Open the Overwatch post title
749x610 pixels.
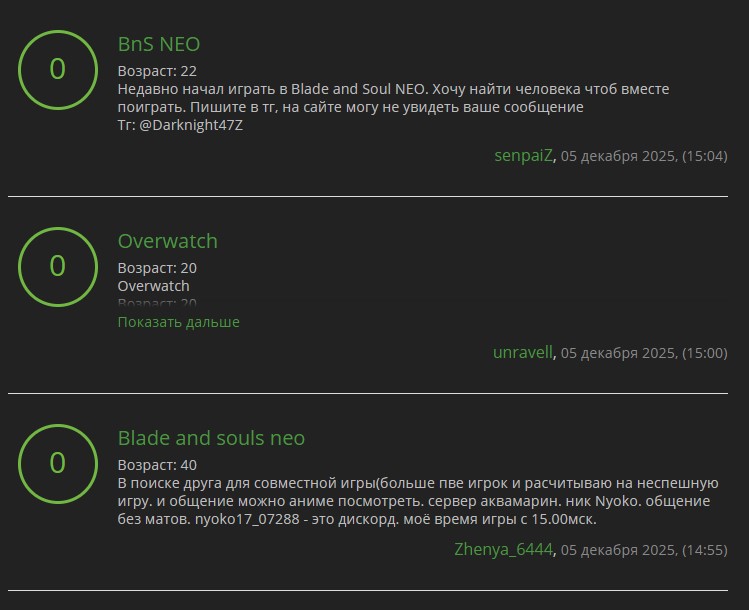click(x=167, y=241)
